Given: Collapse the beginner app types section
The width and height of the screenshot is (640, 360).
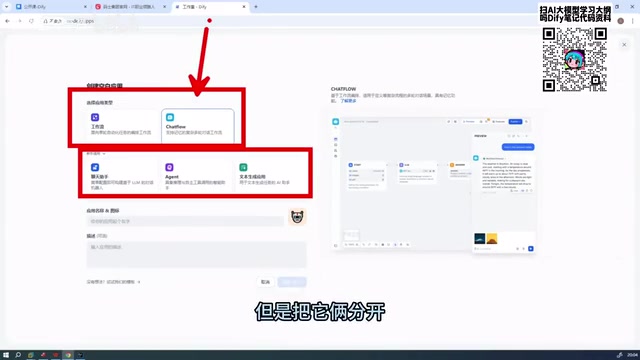Looking at the screenshot, I should click(x=96, y=154).
